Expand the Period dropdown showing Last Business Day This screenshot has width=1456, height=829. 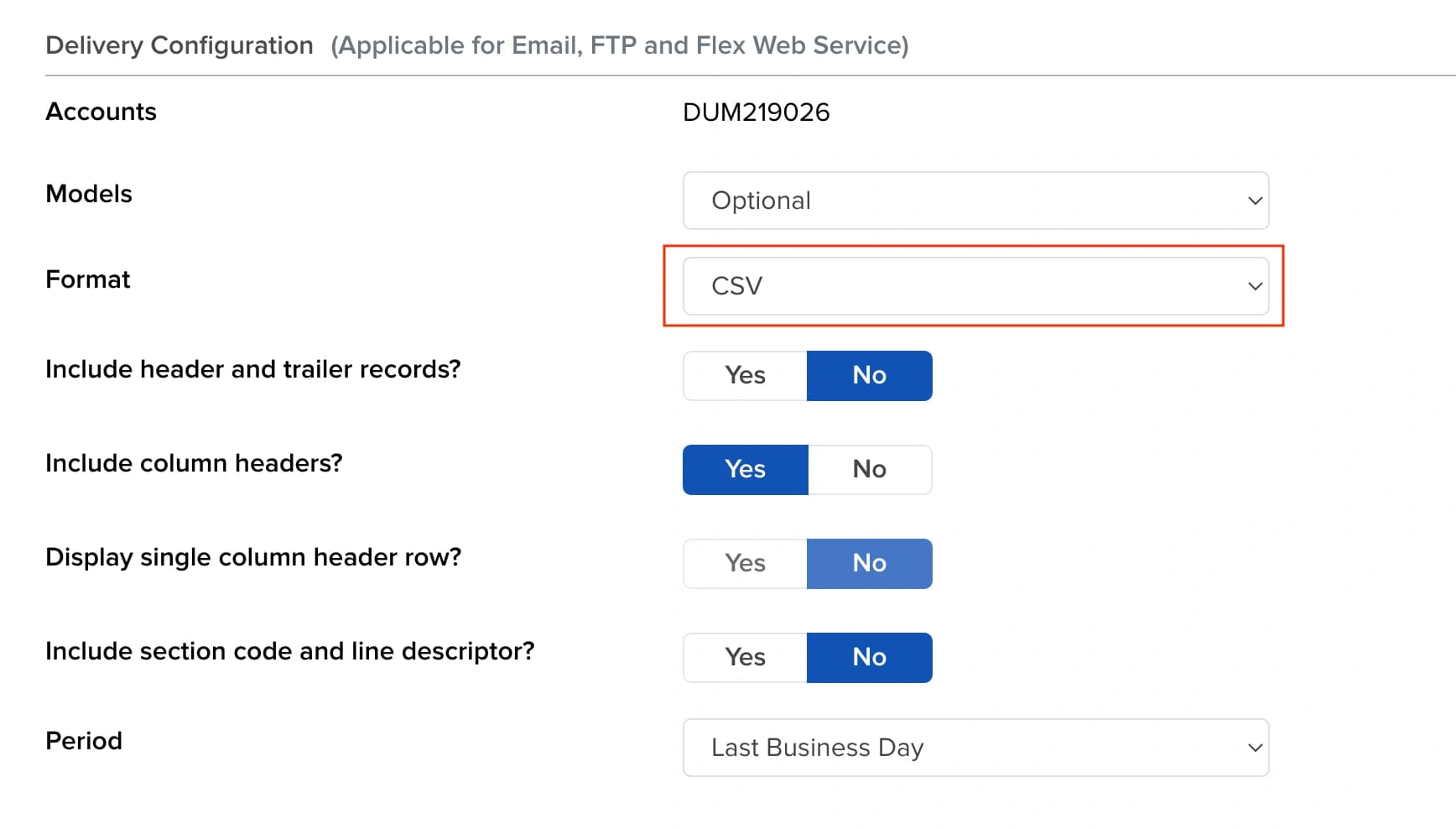tap(975, 748)
